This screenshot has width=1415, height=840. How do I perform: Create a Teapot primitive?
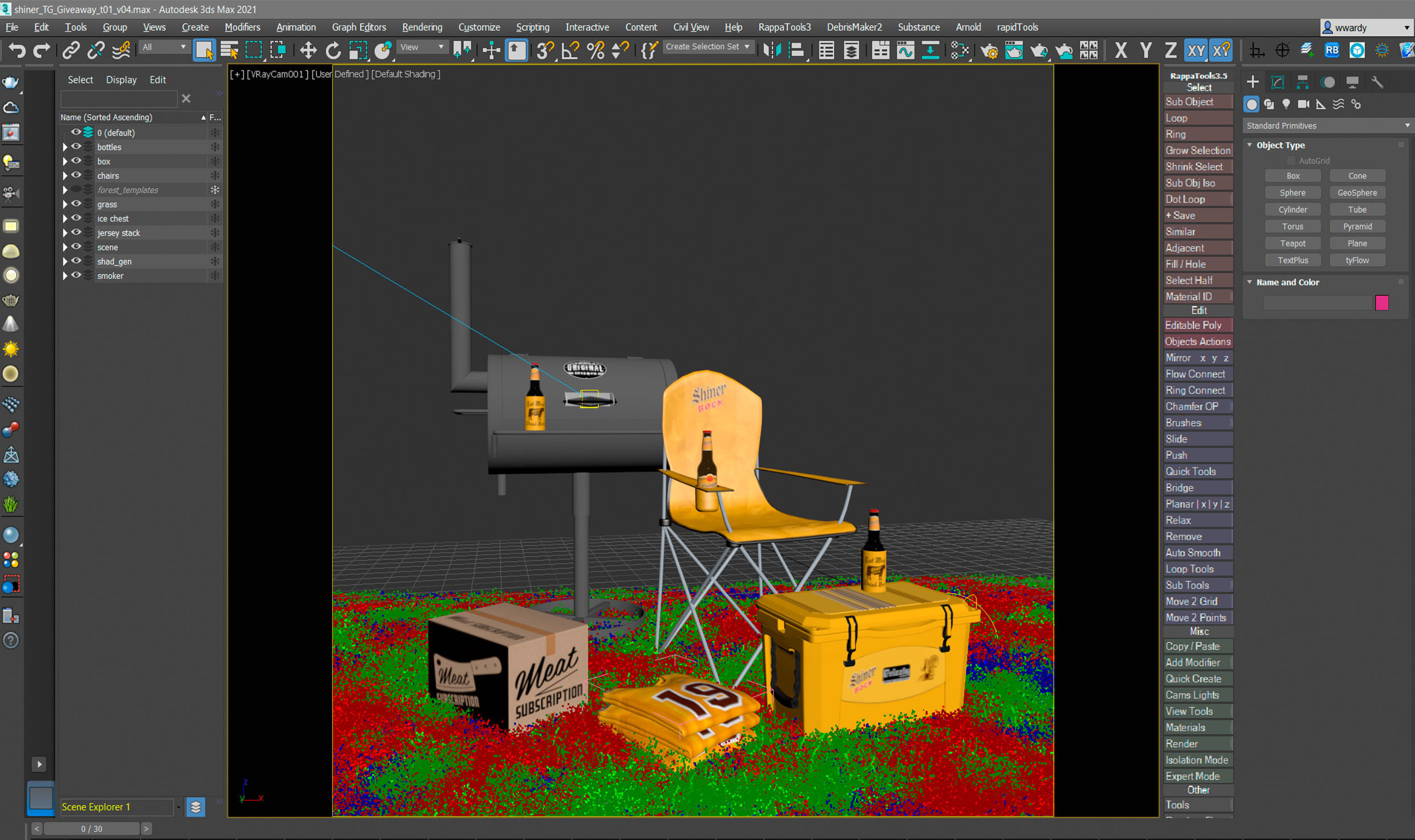pyautogui.click(x=1293, y=244)
